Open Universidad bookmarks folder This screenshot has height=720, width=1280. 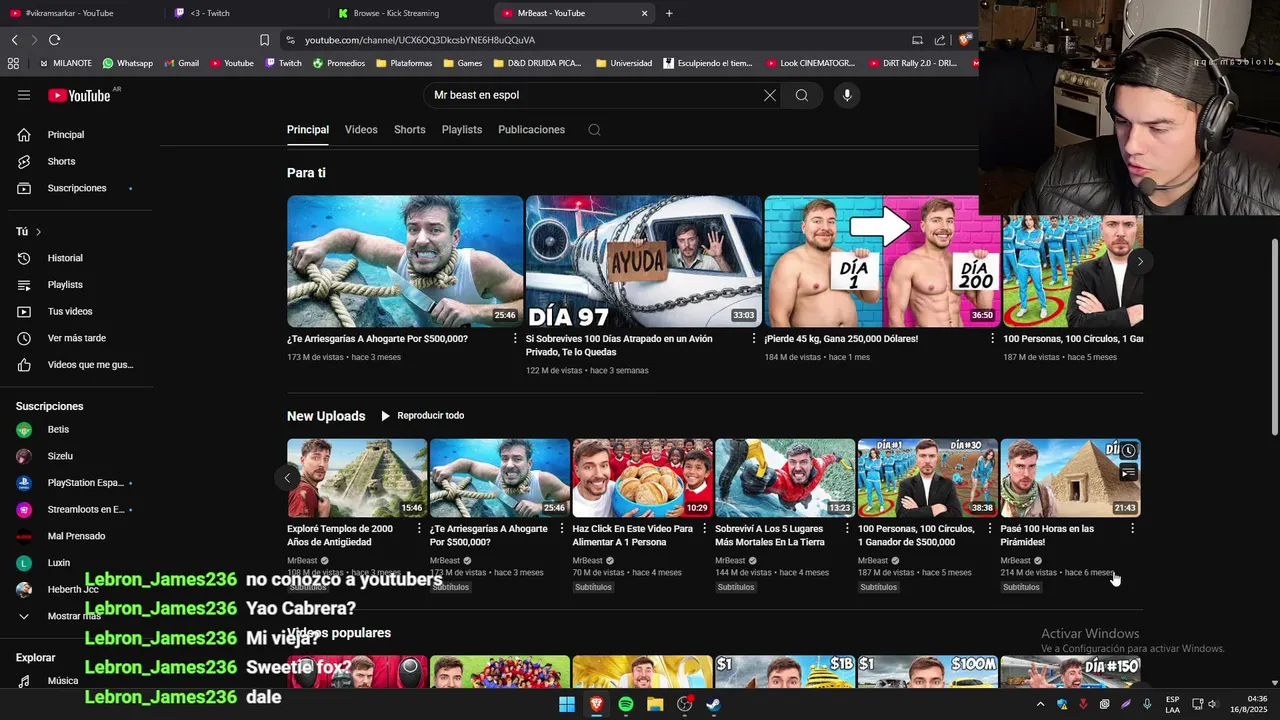point(623,63)
